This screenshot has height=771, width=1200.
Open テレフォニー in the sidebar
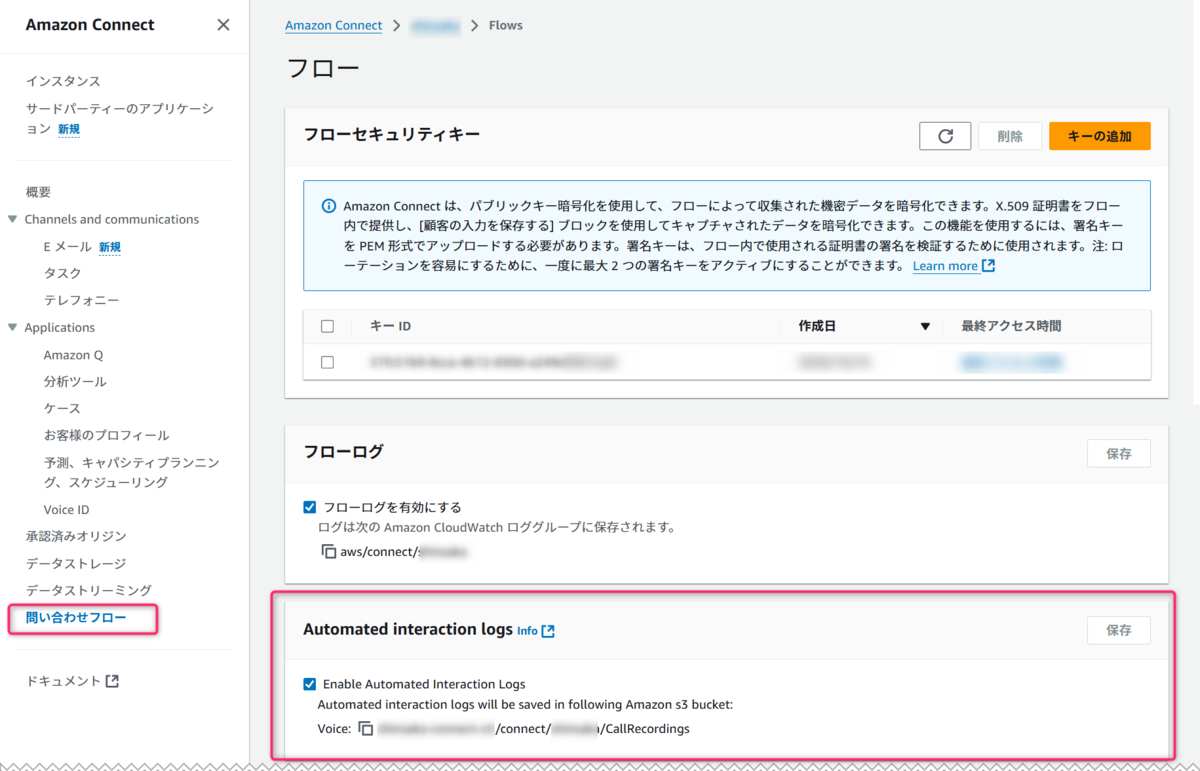(x=81, y=300)
